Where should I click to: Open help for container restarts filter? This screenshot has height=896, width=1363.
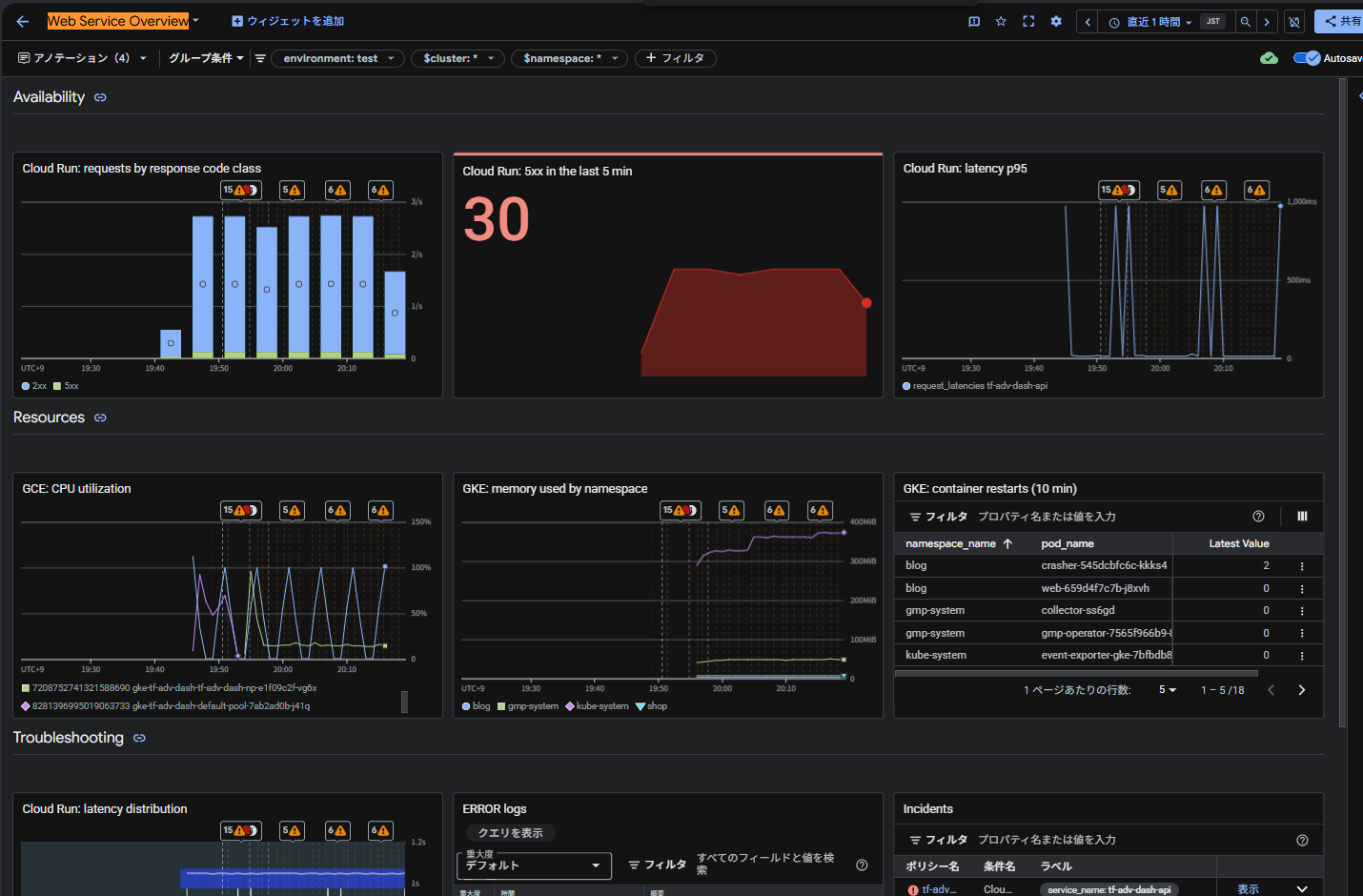tap(1258, 517)
